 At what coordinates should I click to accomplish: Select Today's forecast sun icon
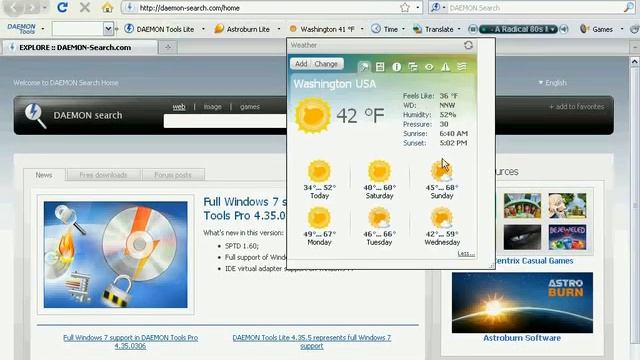pos(319,171)
